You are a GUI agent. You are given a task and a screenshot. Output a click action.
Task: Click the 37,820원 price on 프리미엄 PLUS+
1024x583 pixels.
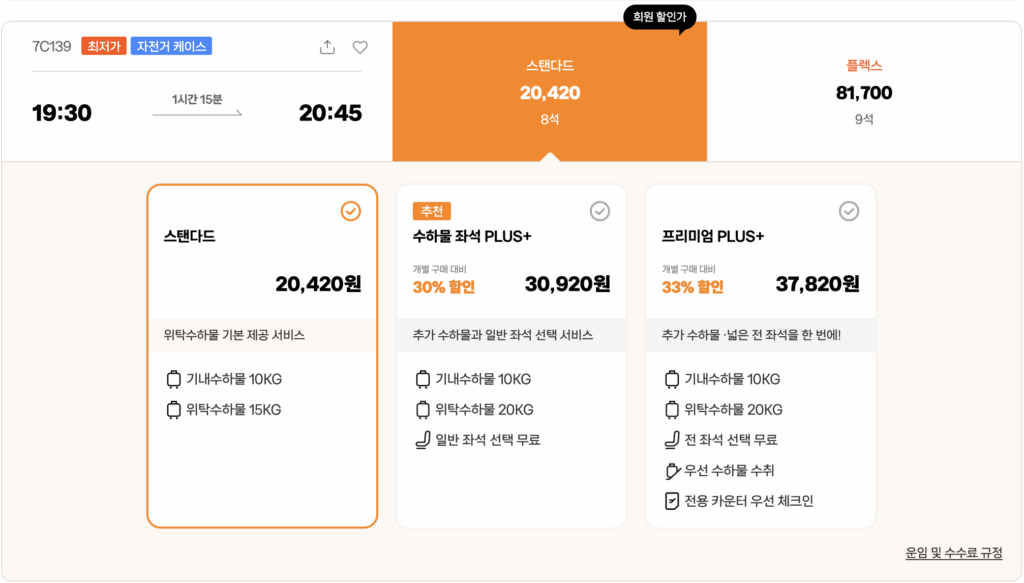[x=817, y=284]
